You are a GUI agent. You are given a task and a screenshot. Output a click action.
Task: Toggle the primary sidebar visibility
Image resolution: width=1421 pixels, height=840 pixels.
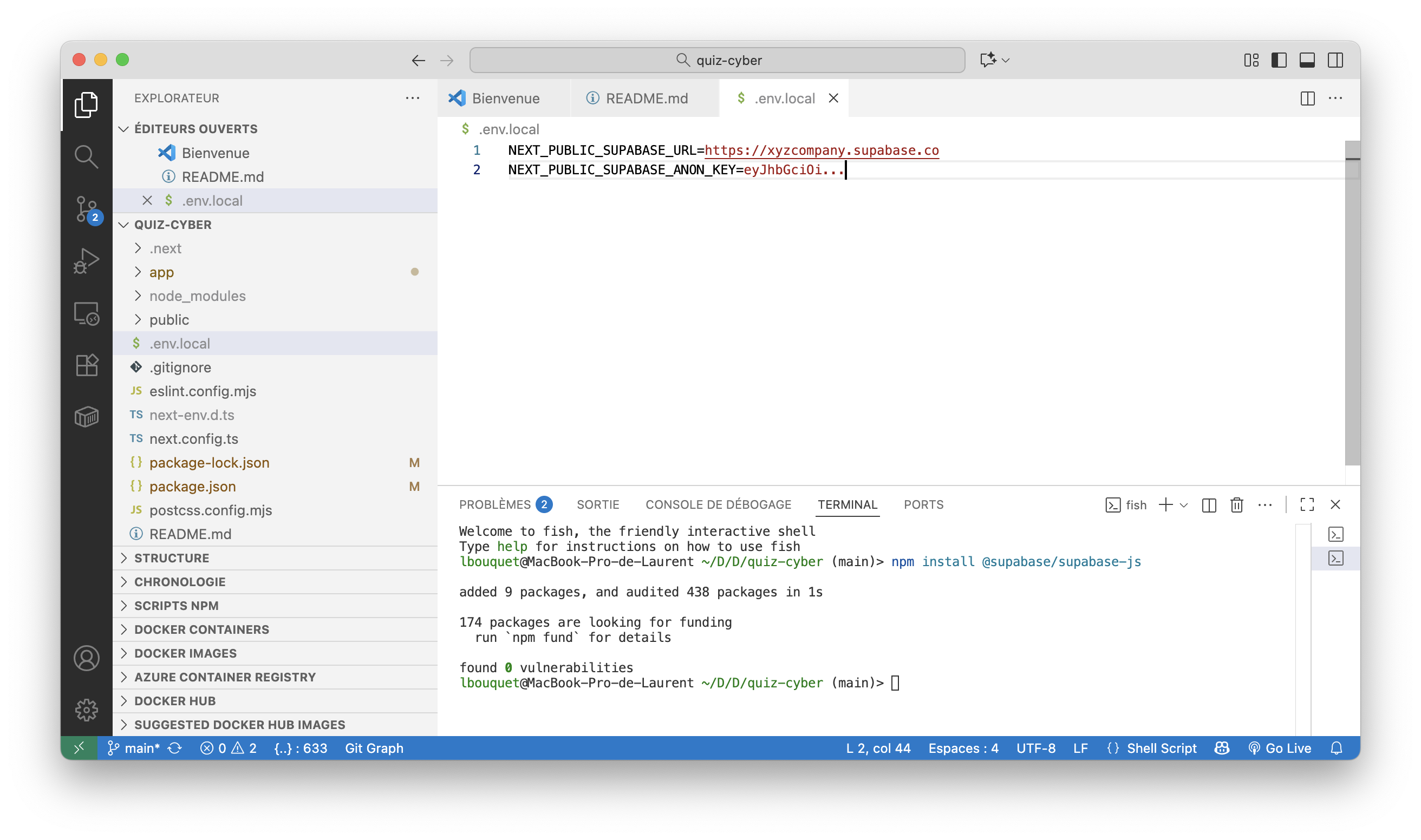[x=1279, y=60]
